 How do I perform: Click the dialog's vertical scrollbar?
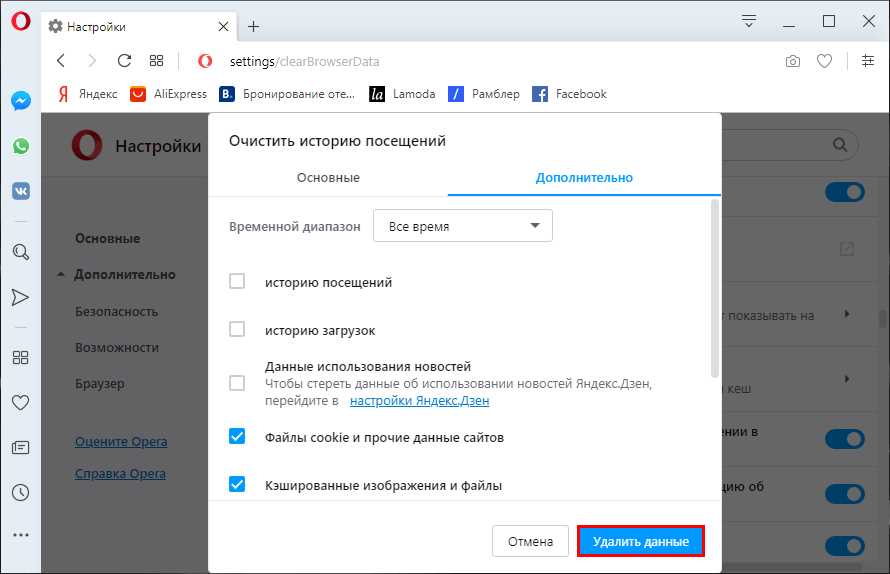coord(715,288)
